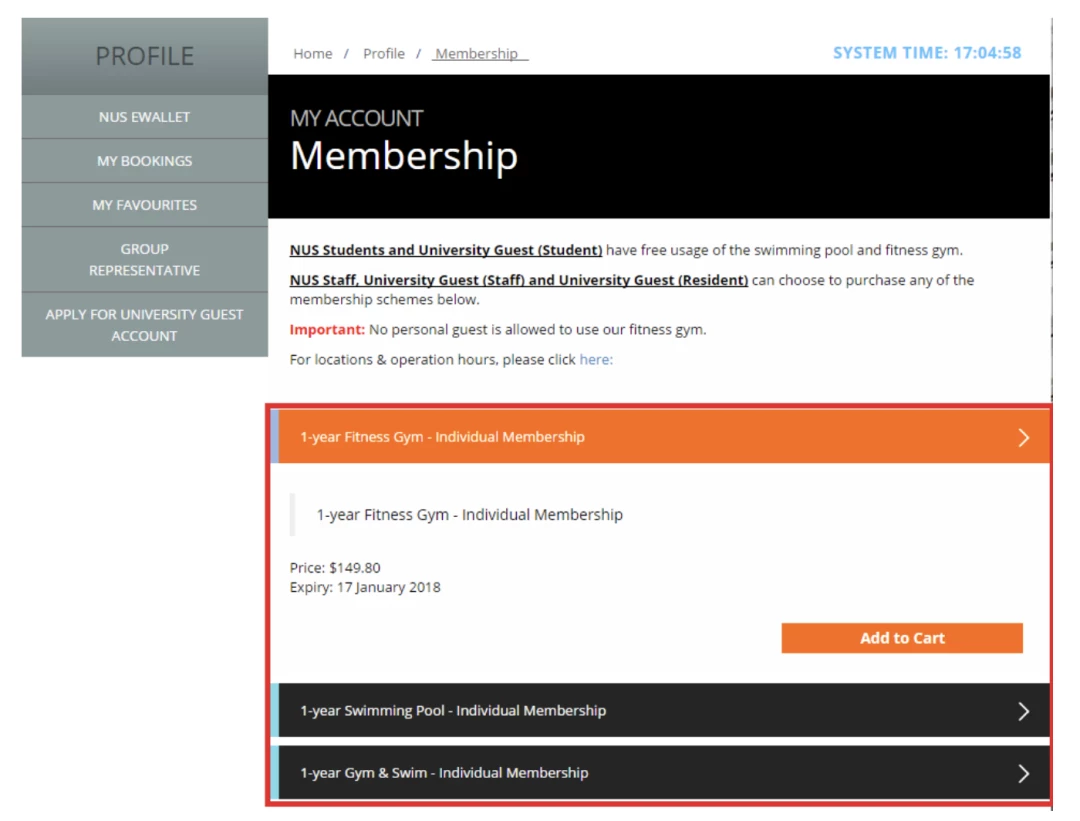1080x821 pixels.
Task: Expand the 1-year Swimming Pool chevron arrow
Action: click(x=1024, y=711)
